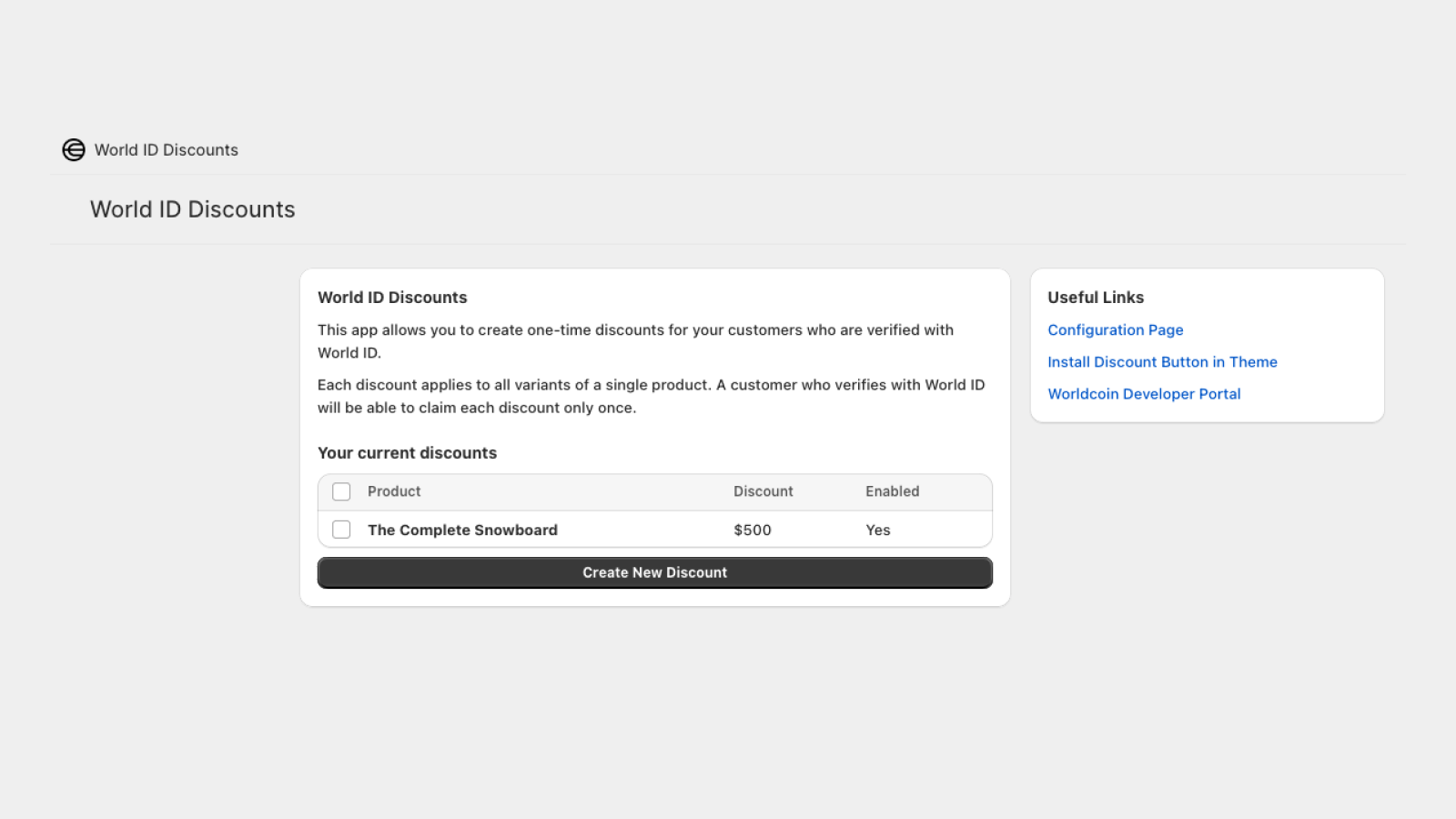Open the Configuration Page link
The width and height of the screenshot is (1456, 819).
coord(1116,330)
